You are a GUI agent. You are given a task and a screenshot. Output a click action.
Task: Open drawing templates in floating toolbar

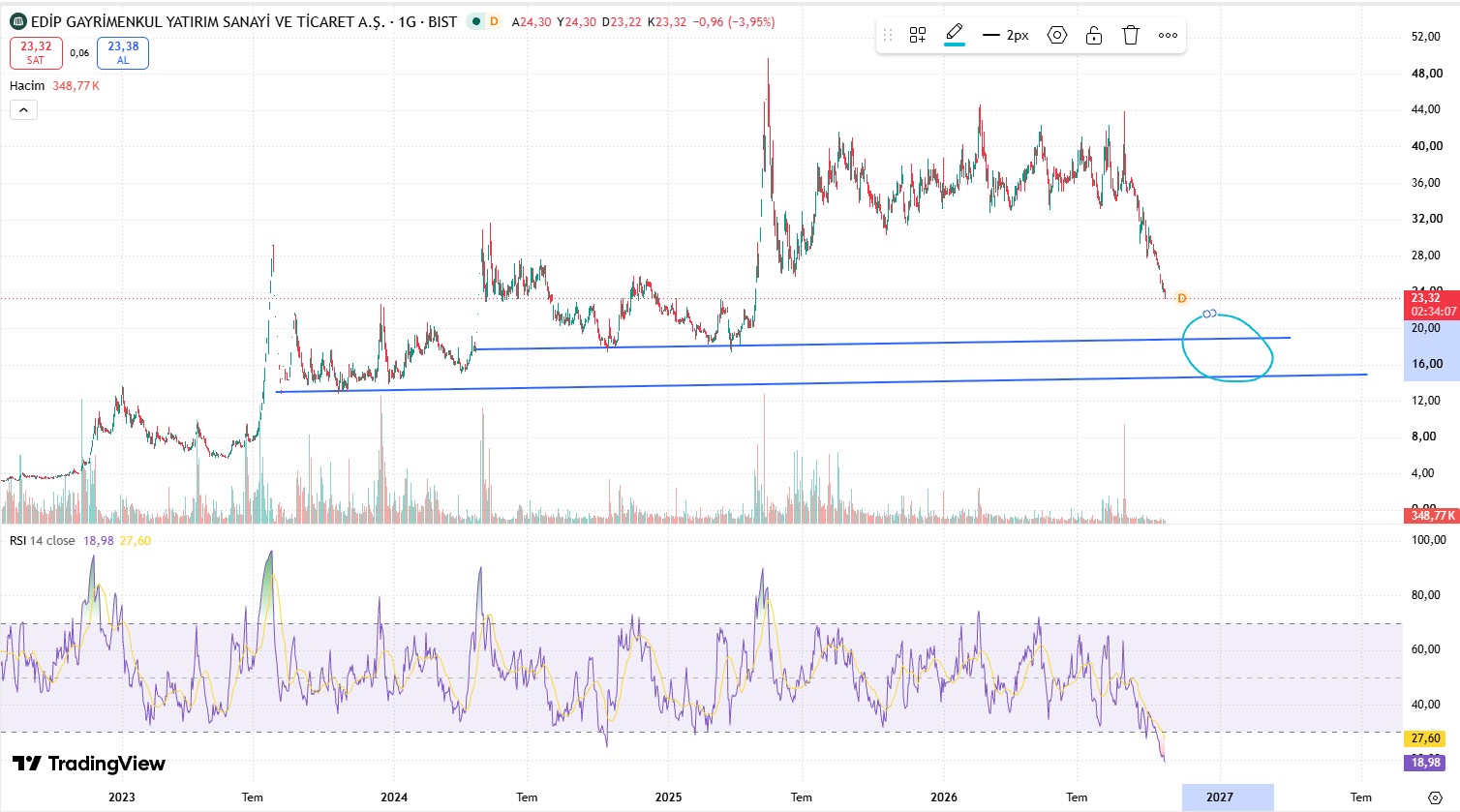pyautogui.click(x=918, y=36)
